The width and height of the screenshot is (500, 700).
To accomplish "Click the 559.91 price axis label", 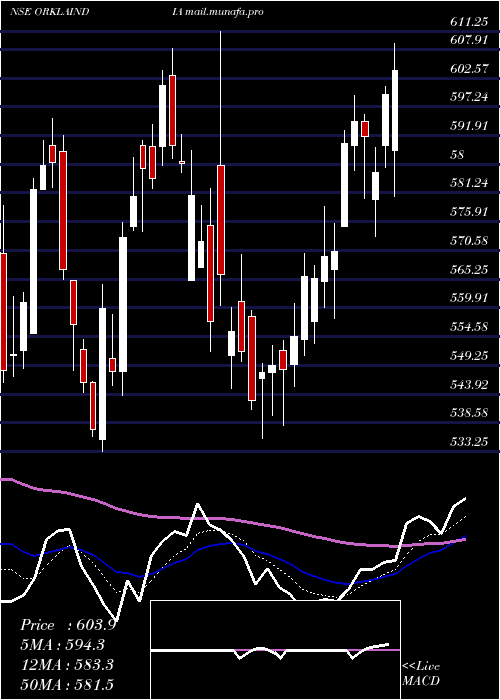I will pyautogui.click(x=470, y=298).
